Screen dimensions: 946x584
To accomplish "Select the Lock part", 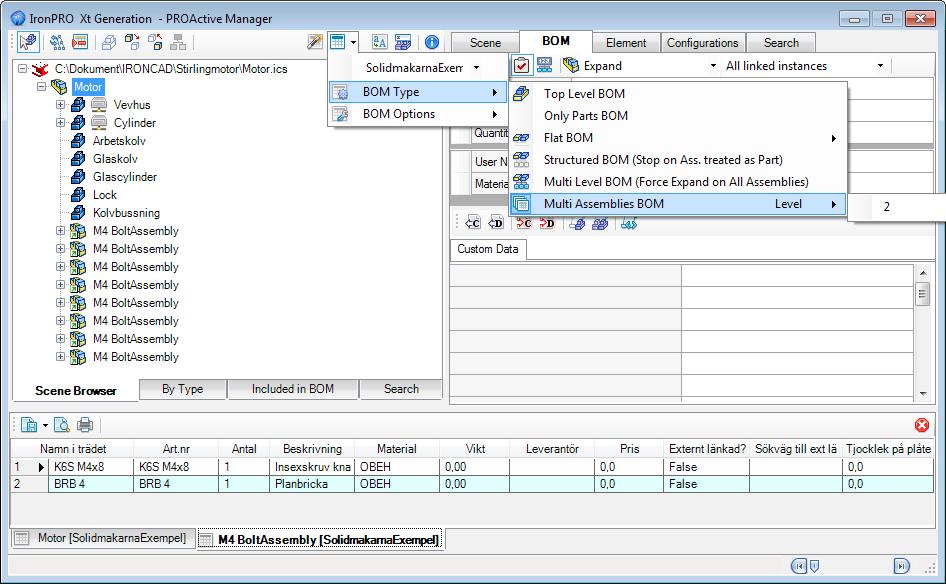I will coord(105,195).
